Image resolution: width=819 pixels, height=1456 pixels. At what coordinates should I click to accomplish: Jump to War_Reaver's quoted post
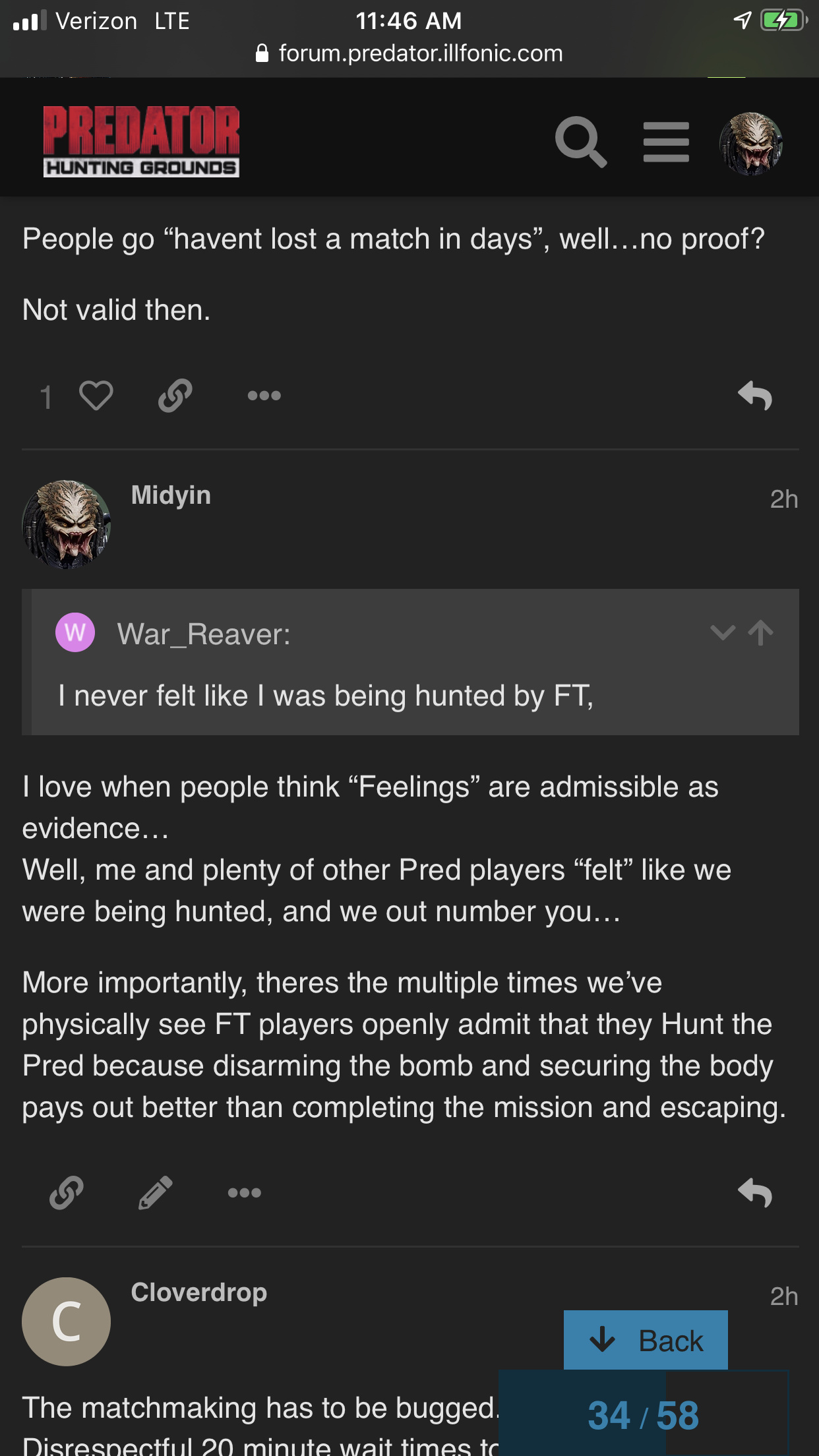point(761,634)
